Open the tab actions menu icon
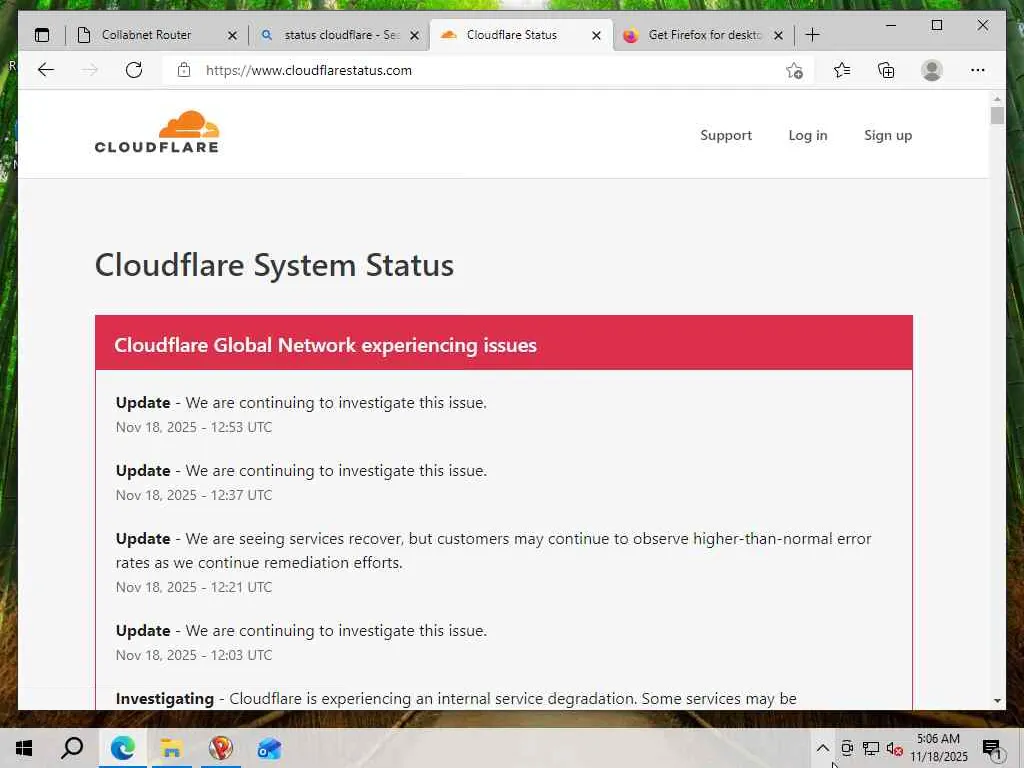Image resolution: width=1024 pixels, height=768 pixels. click(42, 35)
